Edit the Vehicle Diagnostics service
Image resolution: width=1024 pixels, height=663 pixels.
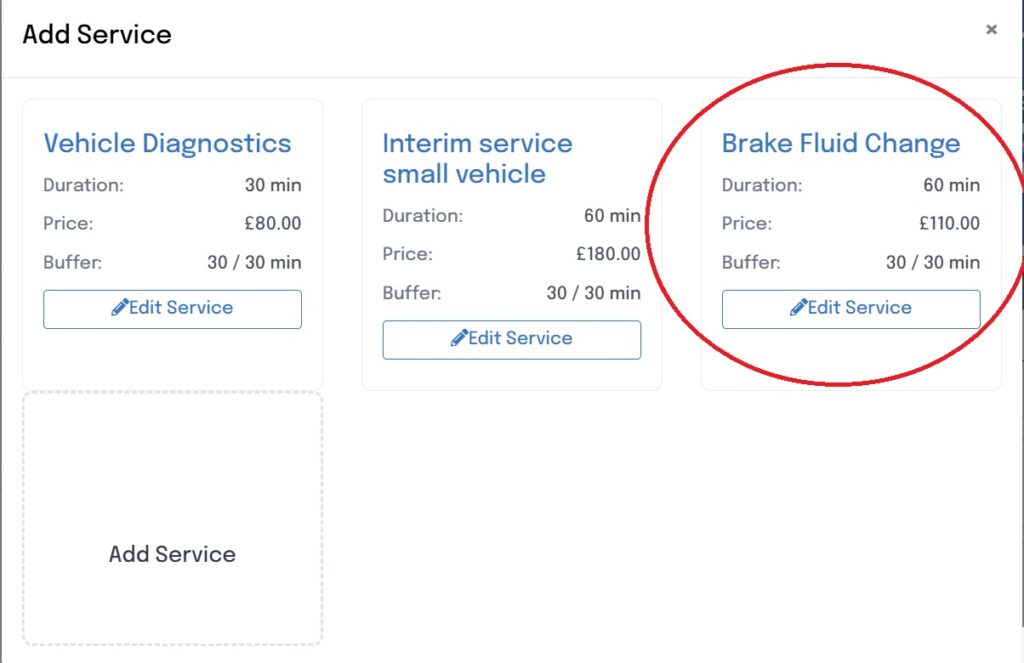(172, 309)
